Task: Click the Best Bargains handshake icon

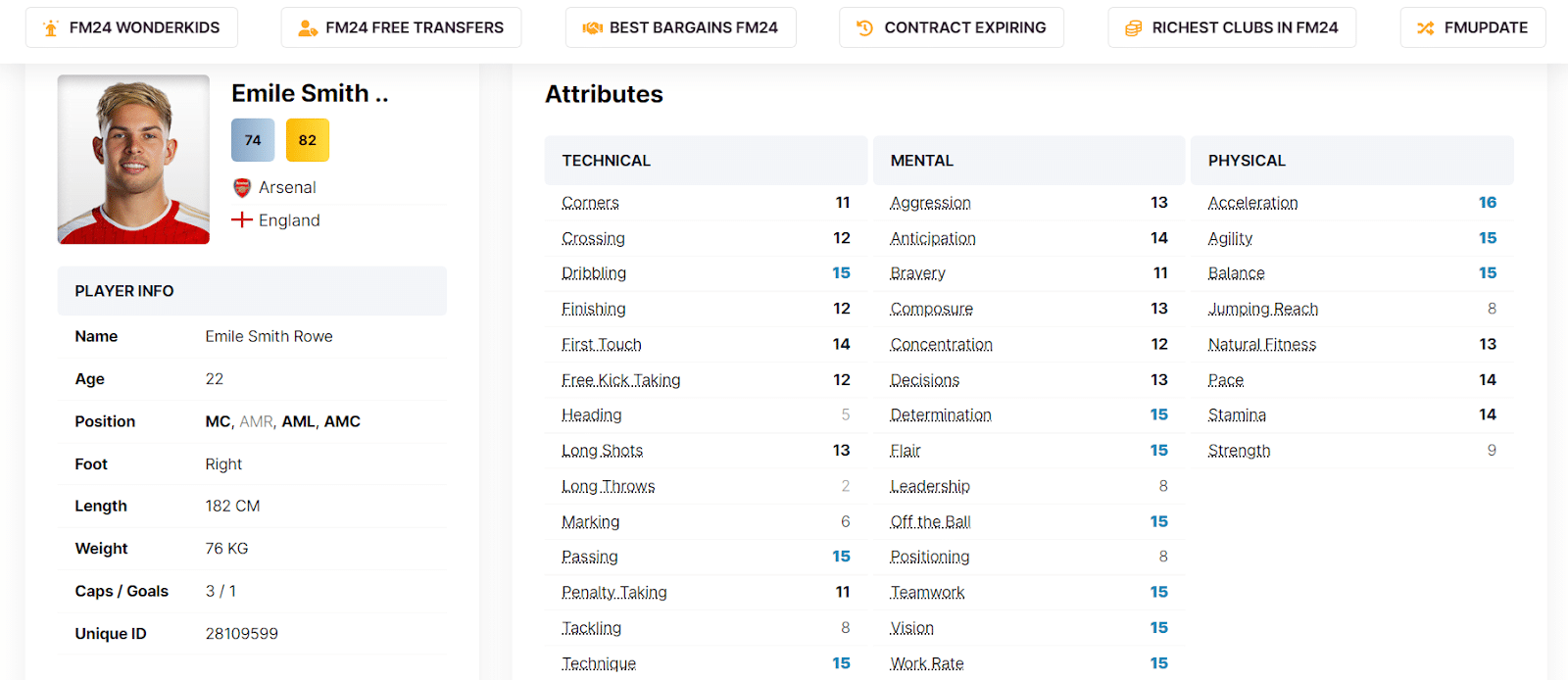Action: point(592,27)
